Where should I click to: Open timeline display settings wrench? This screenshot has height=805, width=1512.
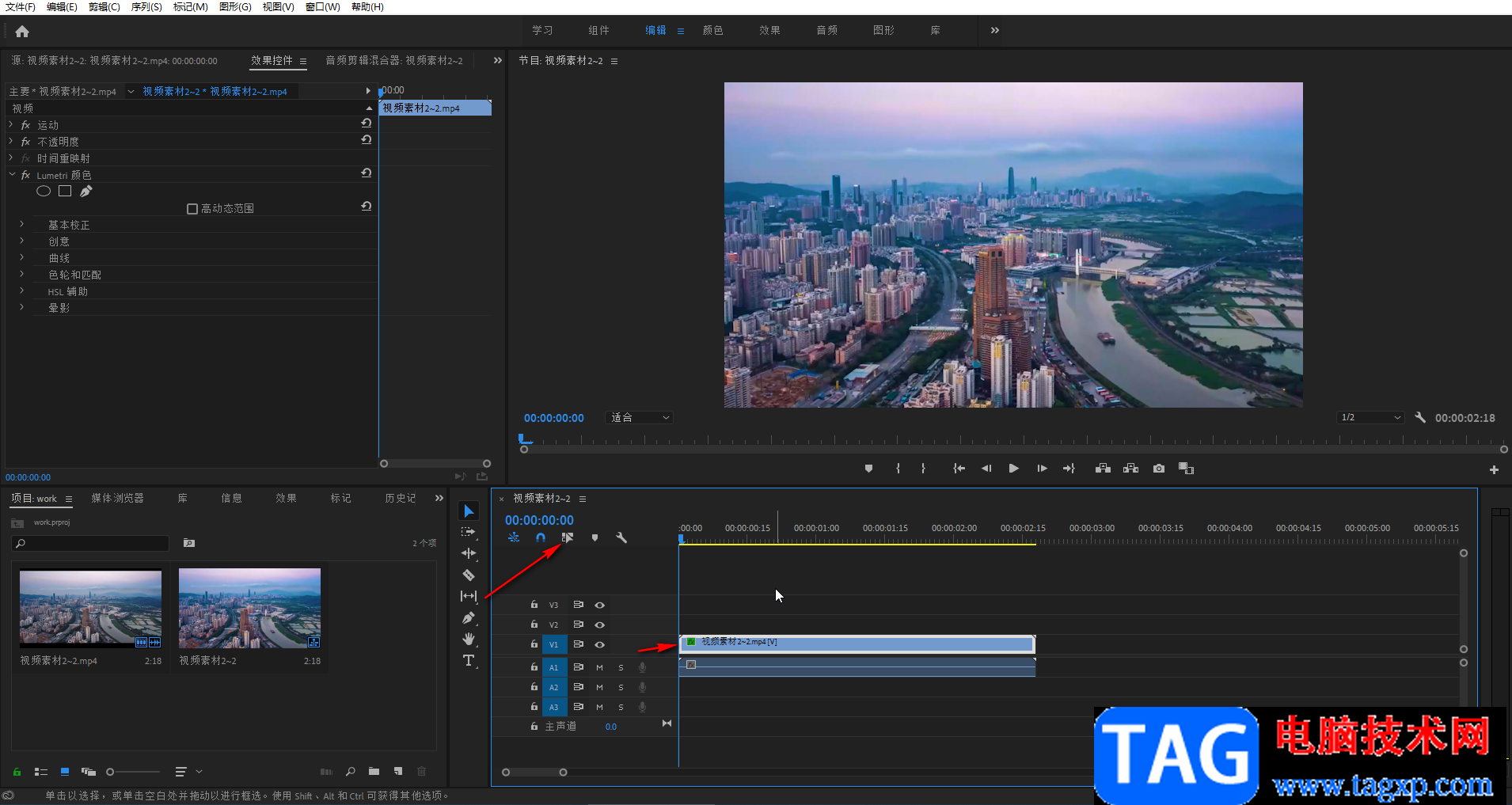[621, 537]
